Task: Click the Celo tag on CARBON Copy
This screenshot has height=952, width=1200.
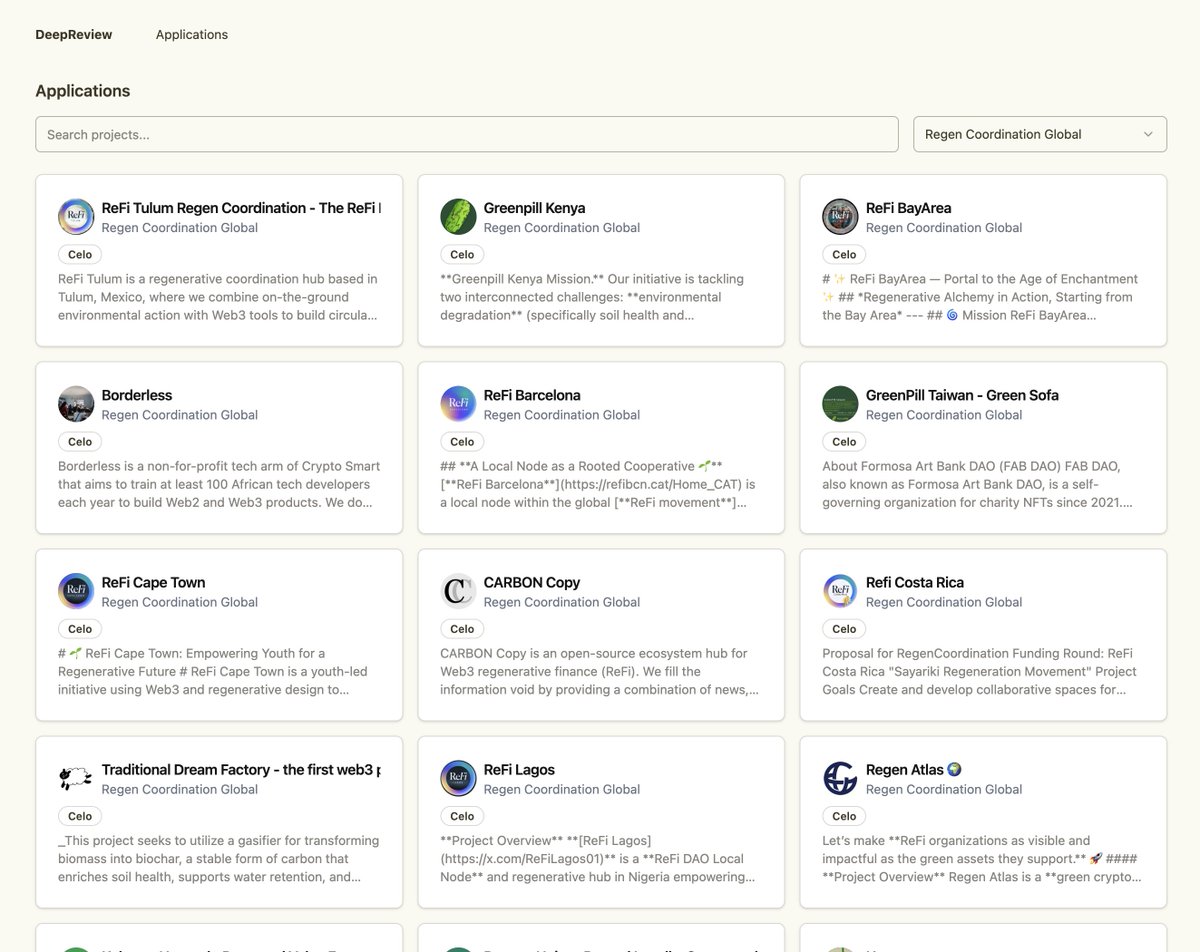Action: (x=462, y=628)
